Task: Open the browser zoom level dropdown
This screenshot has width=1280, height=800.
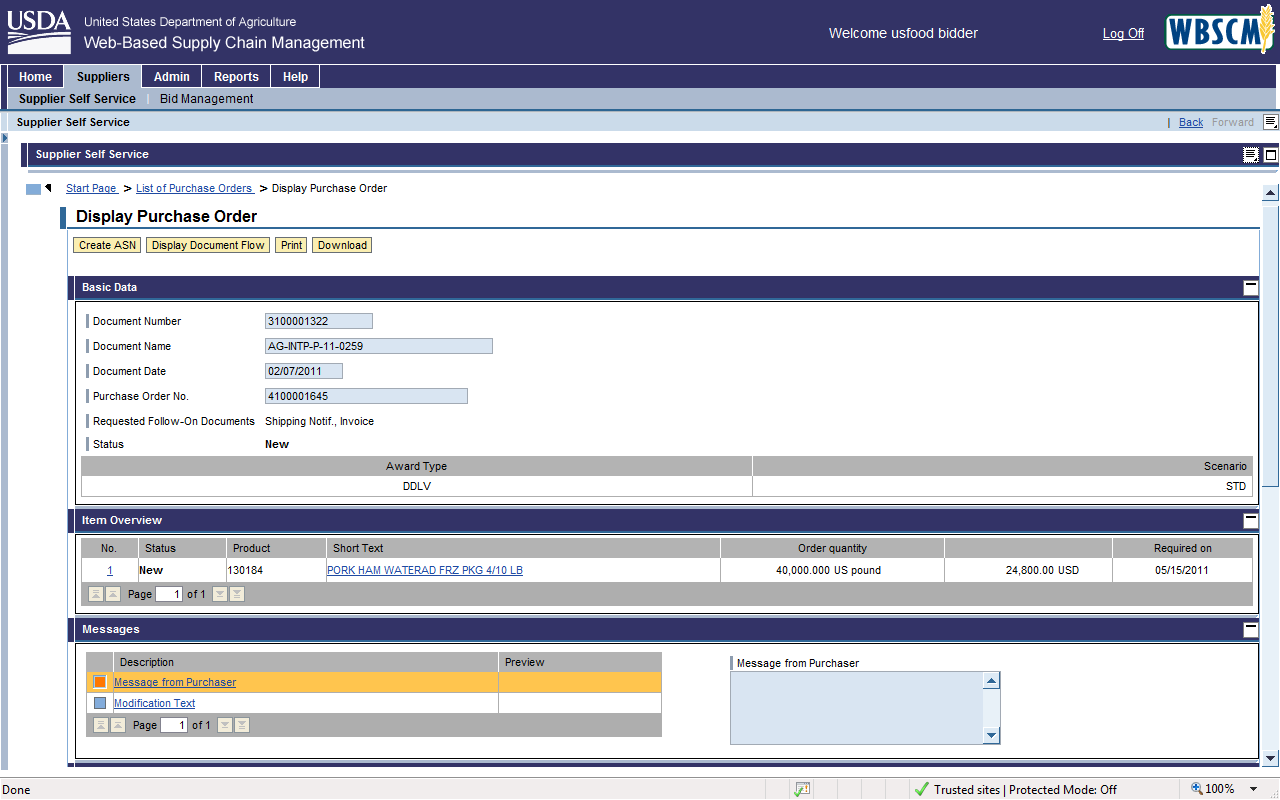Action: [x=1253, y=789]
